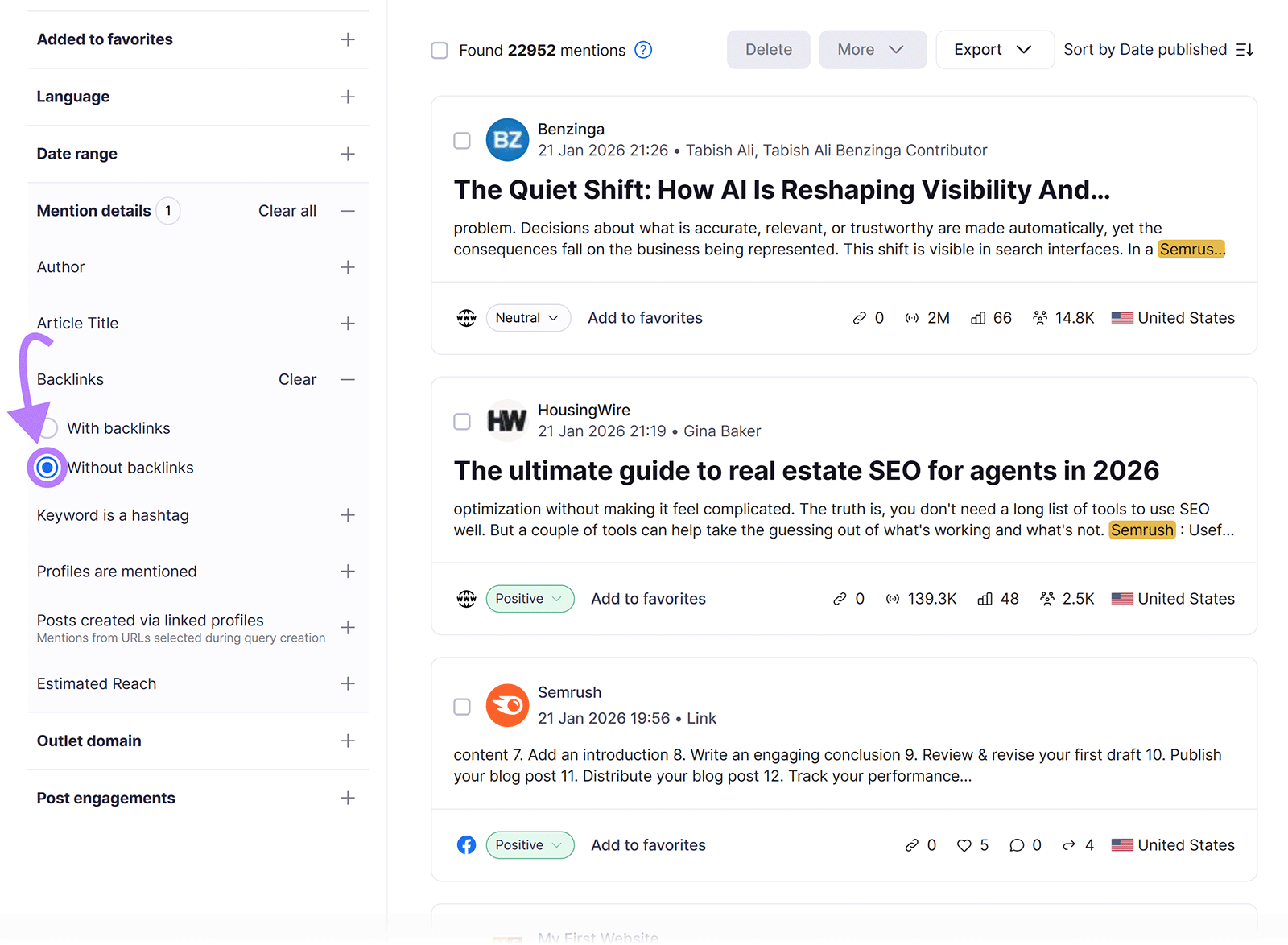Viewport: 1288px width, 945px height.
Task: Add the HousingWire mention to favorites
Action: 648,598
